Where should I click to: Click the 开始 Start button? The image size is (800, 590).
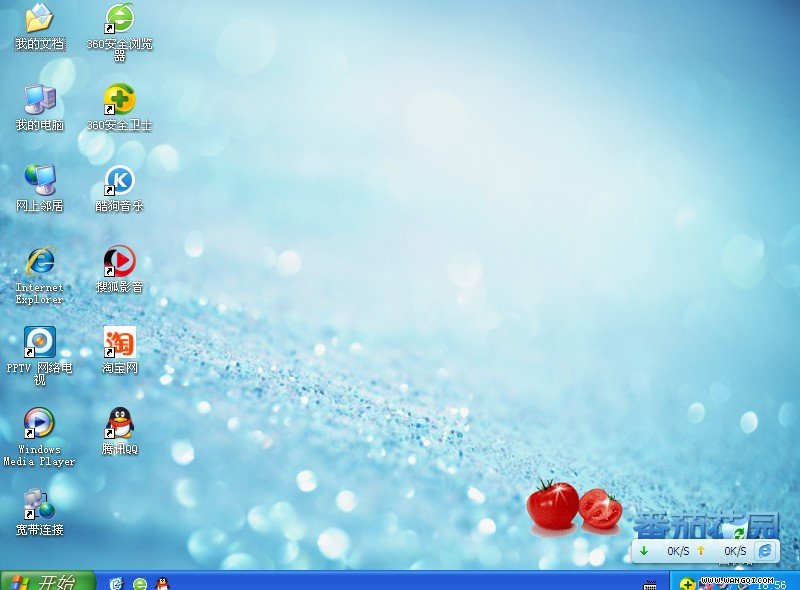pyautogui.click(x=47, y=581)
